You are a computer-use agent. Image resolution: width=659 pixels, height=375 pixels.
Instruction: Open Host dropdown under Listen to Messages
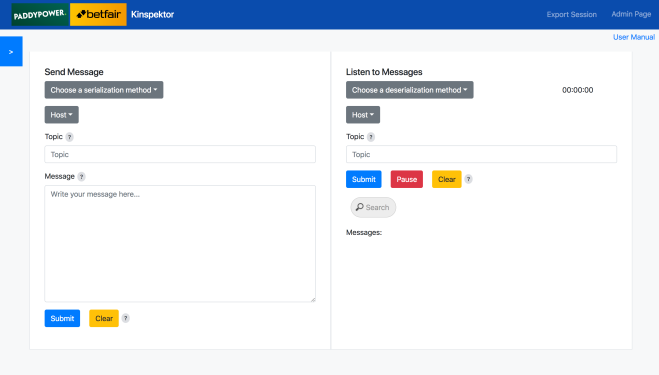pyautogui.click(x=363, y=115)
